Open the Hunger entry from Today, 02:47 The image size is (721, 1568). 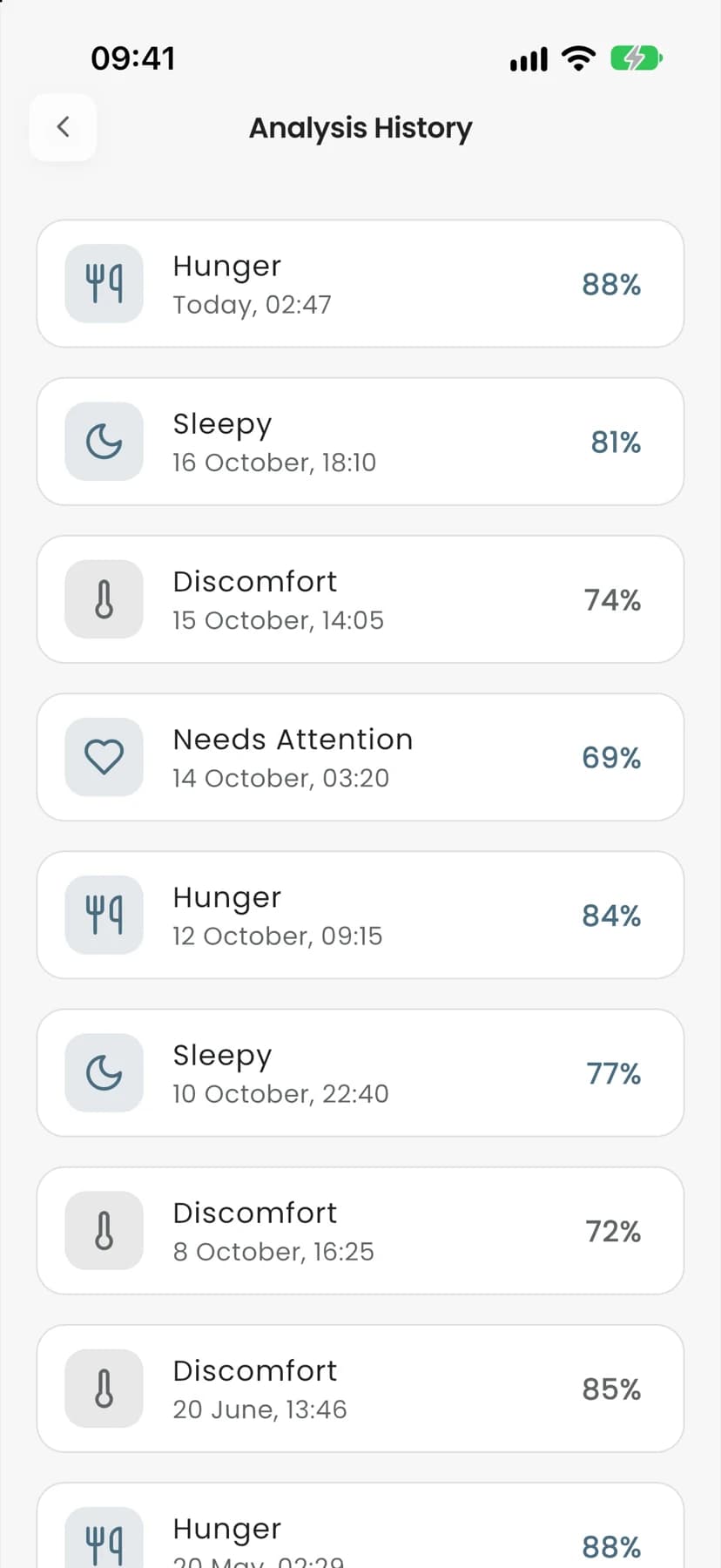pyautogui.click(x=360, y=284)
